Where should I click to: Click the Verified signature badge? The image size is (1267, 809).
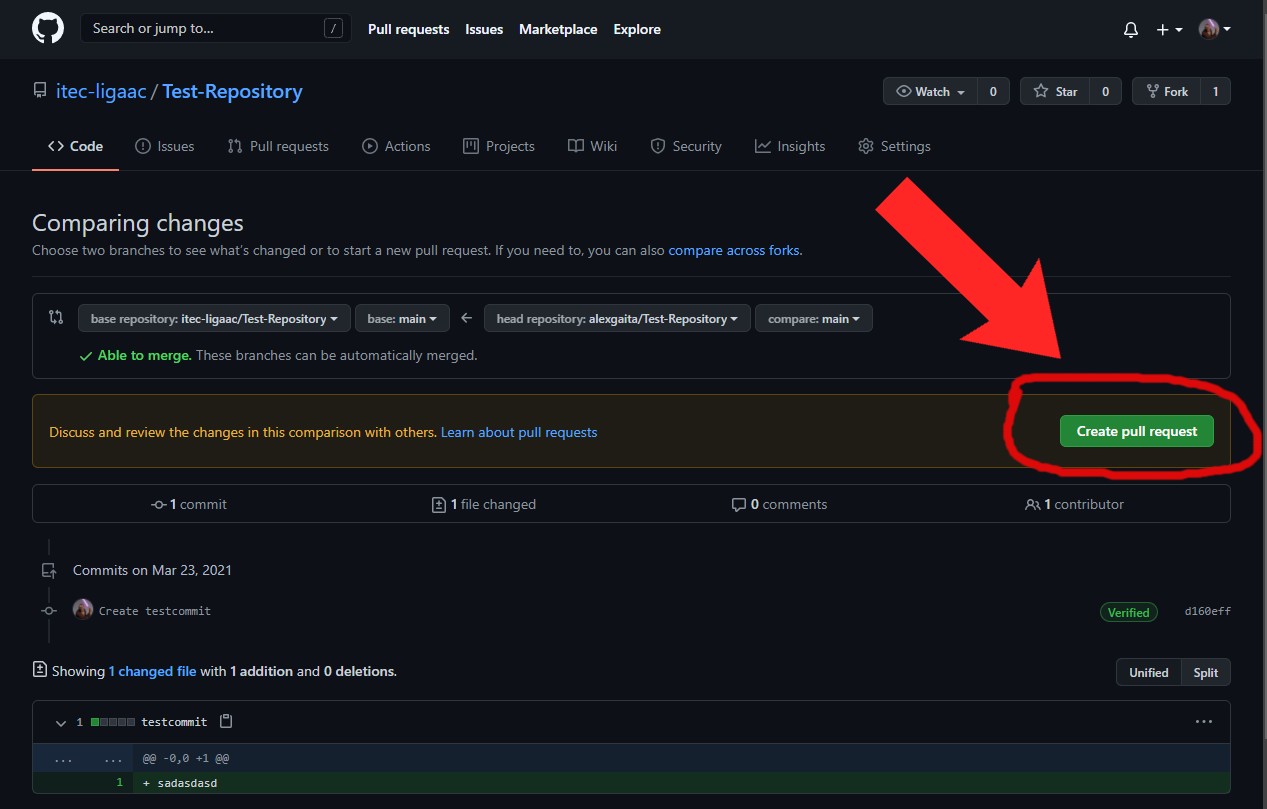[x=1128, y=612]
